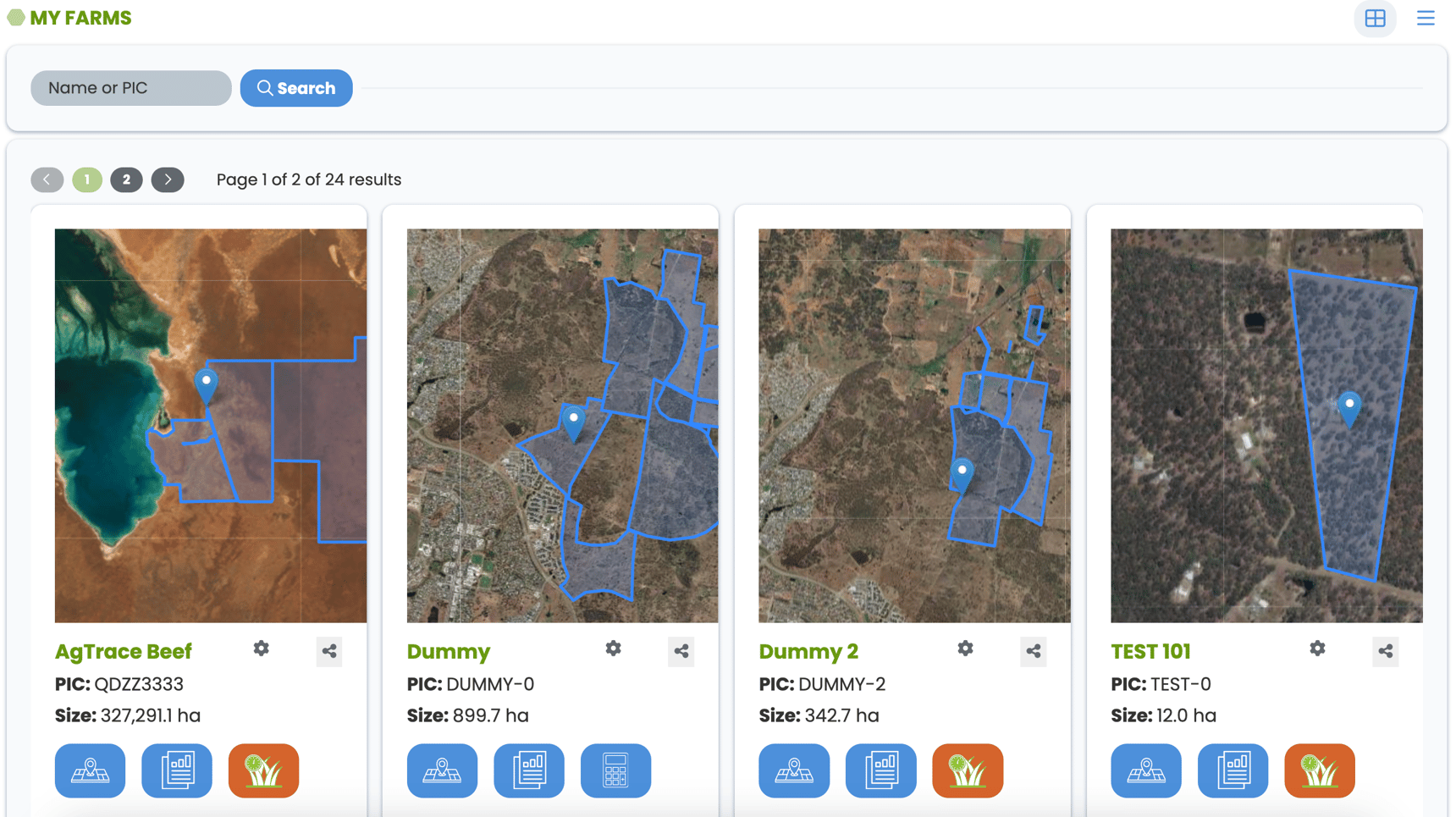Image resolution: width=1456 pixels, height=817 pixels.
Task: Open settings gear for Dummy 2
Action: pos(966,649)
